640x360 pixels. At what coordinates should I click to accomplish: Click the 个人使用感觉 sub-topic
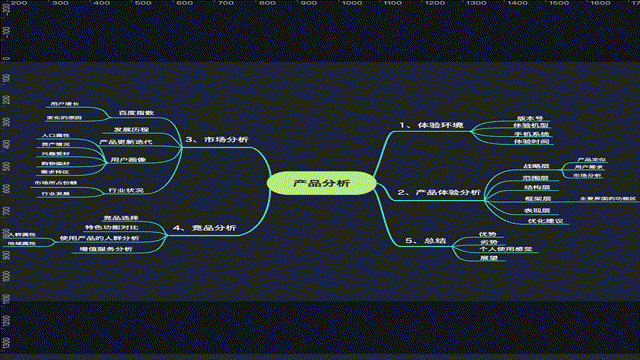coord(506,249)
